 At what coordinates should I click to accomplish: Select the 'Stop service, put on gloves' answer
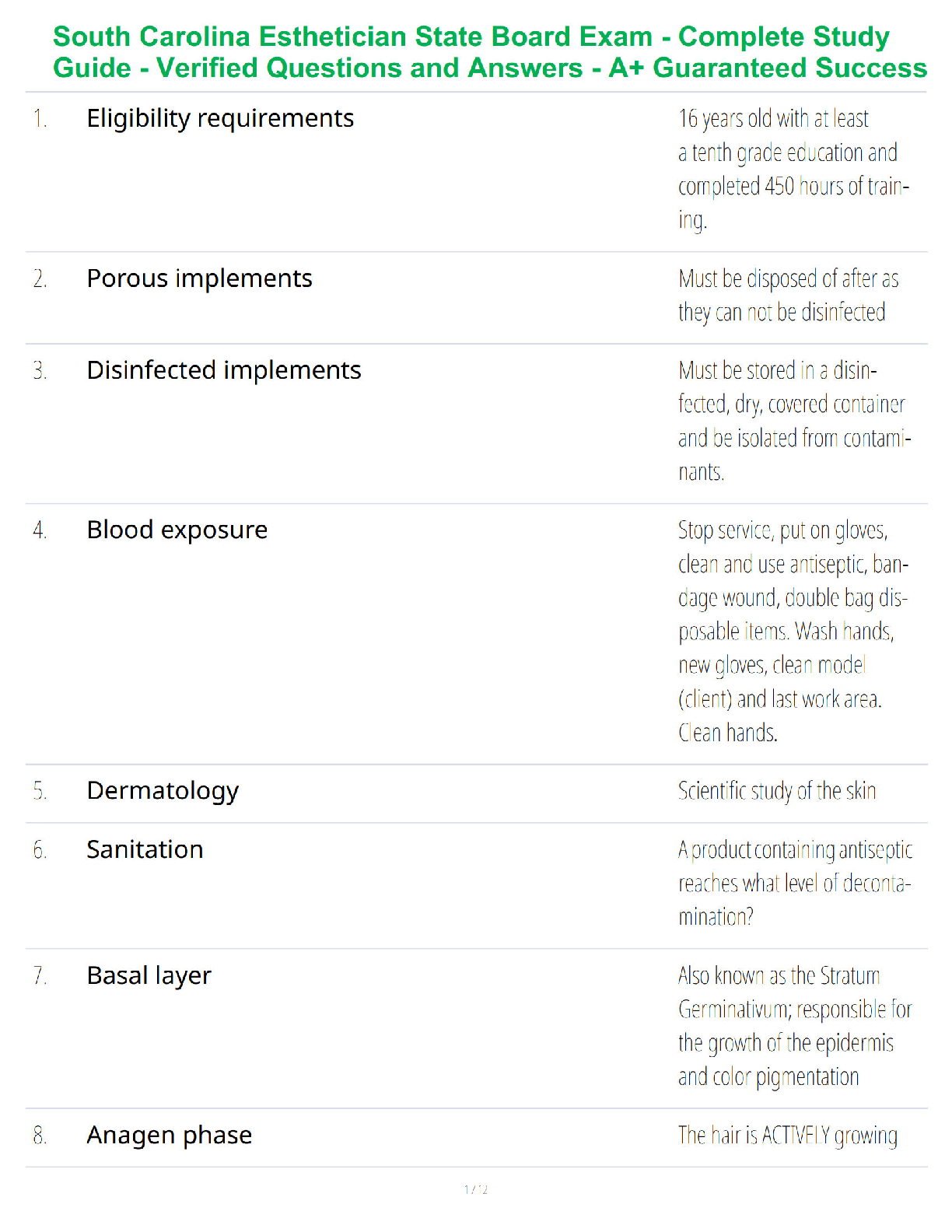click(793, 631)
